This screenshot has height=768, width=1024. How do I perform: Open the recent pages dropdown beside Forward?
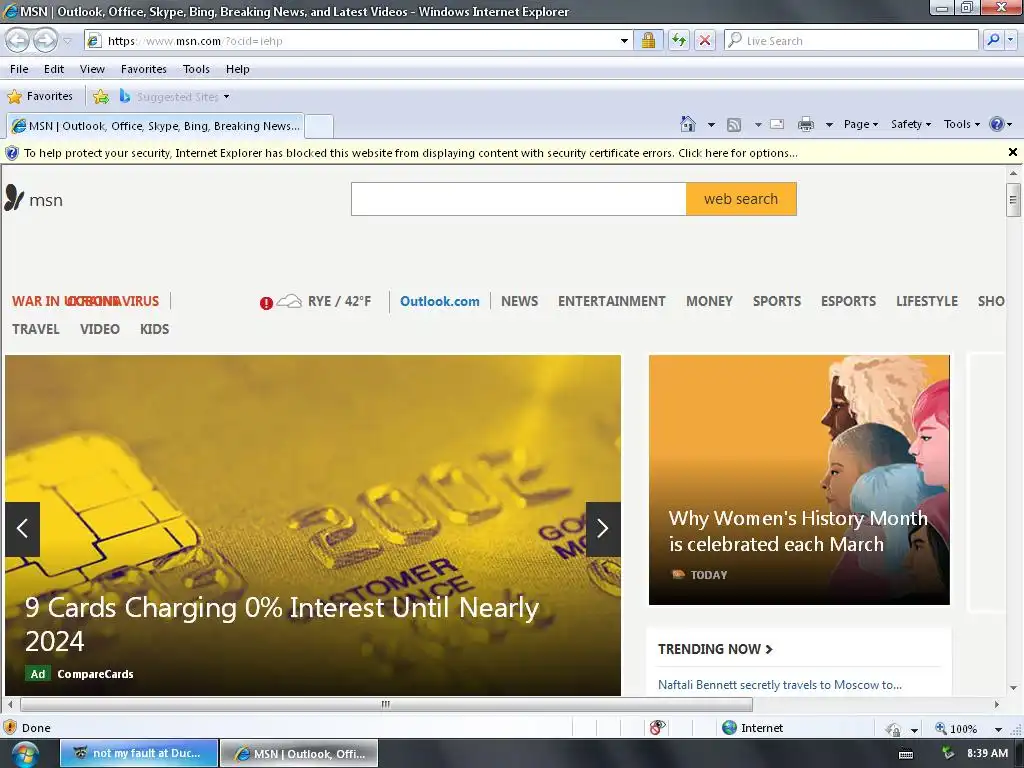67,41
